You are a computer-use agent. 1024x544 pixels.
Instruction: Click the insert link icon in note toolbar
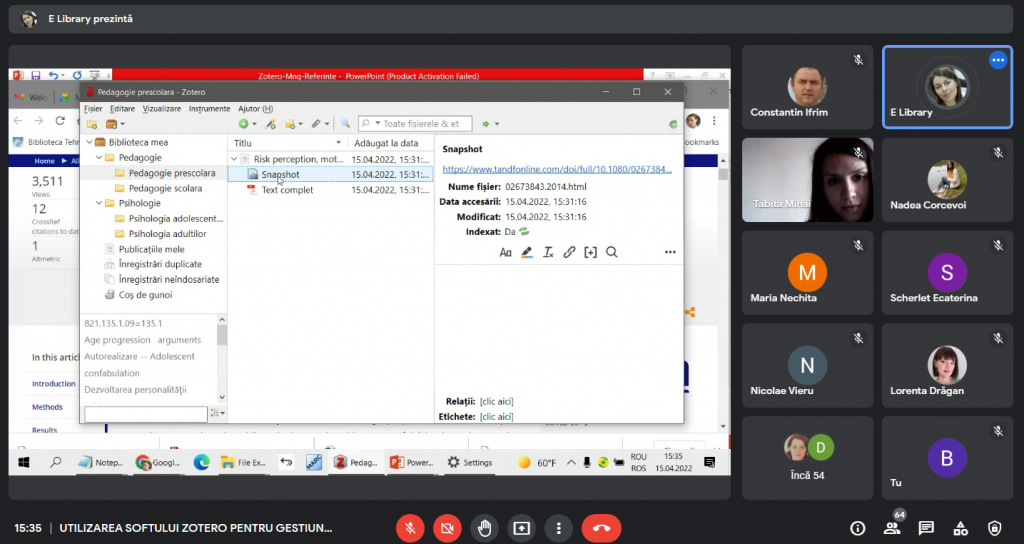coord(569,252)
